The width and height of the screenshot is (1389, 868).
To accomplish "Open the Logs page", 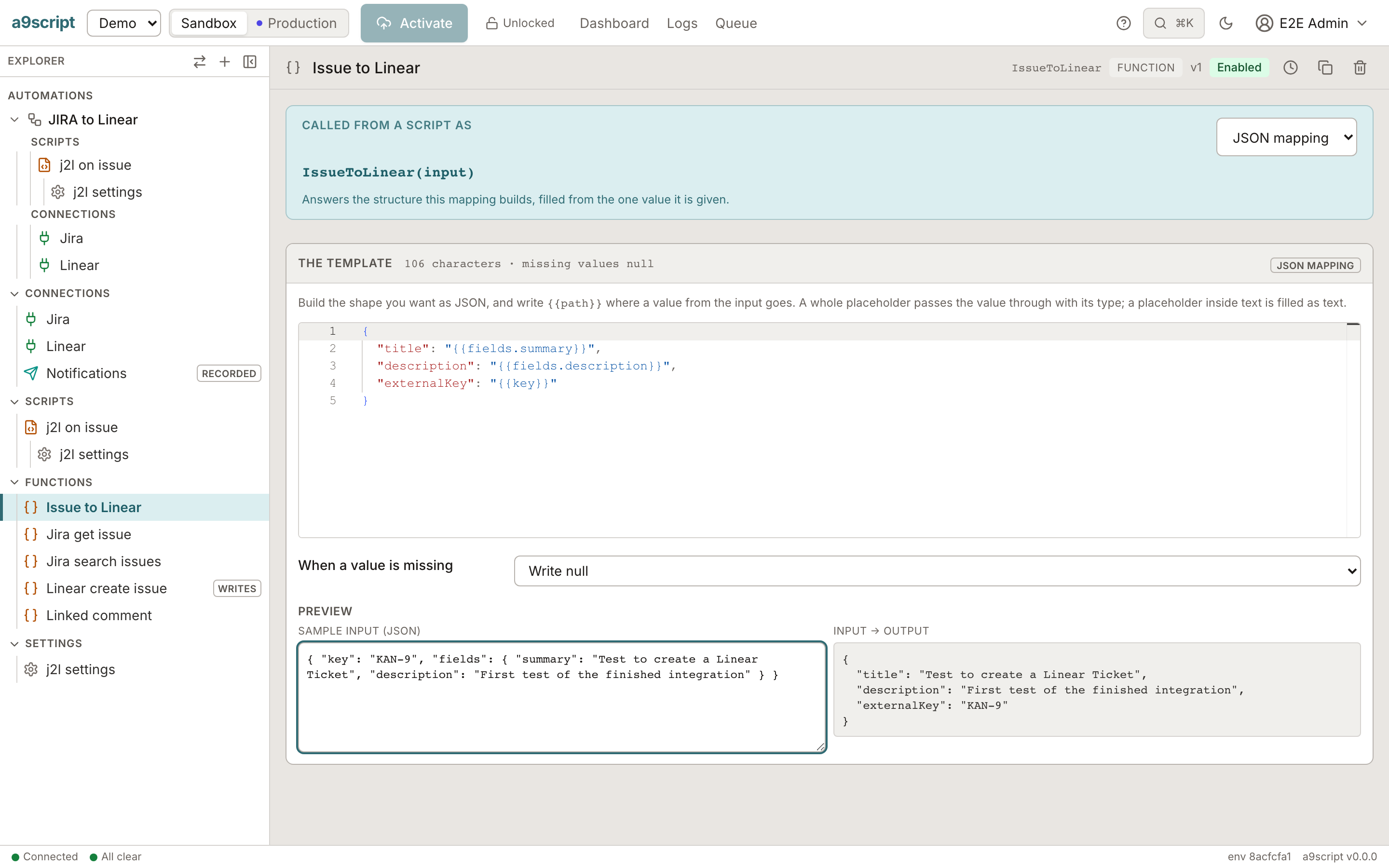I will click(x=682, y=23).
